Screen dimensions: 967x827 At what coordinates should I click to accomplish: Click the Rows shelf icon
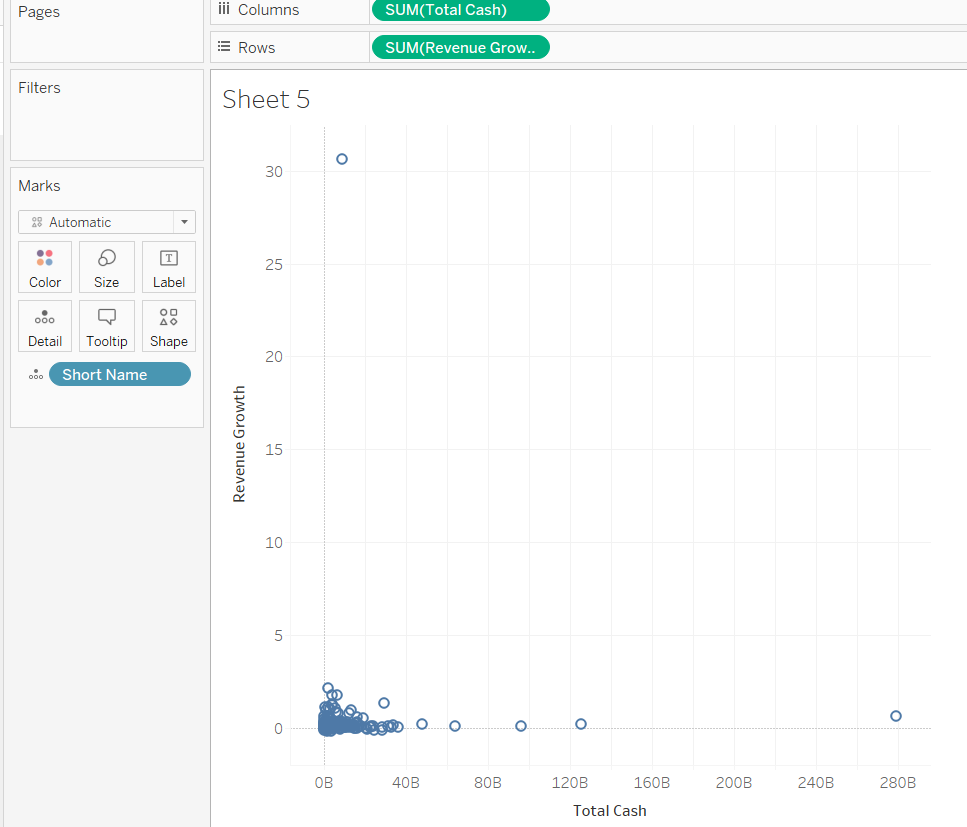point(224,48)
